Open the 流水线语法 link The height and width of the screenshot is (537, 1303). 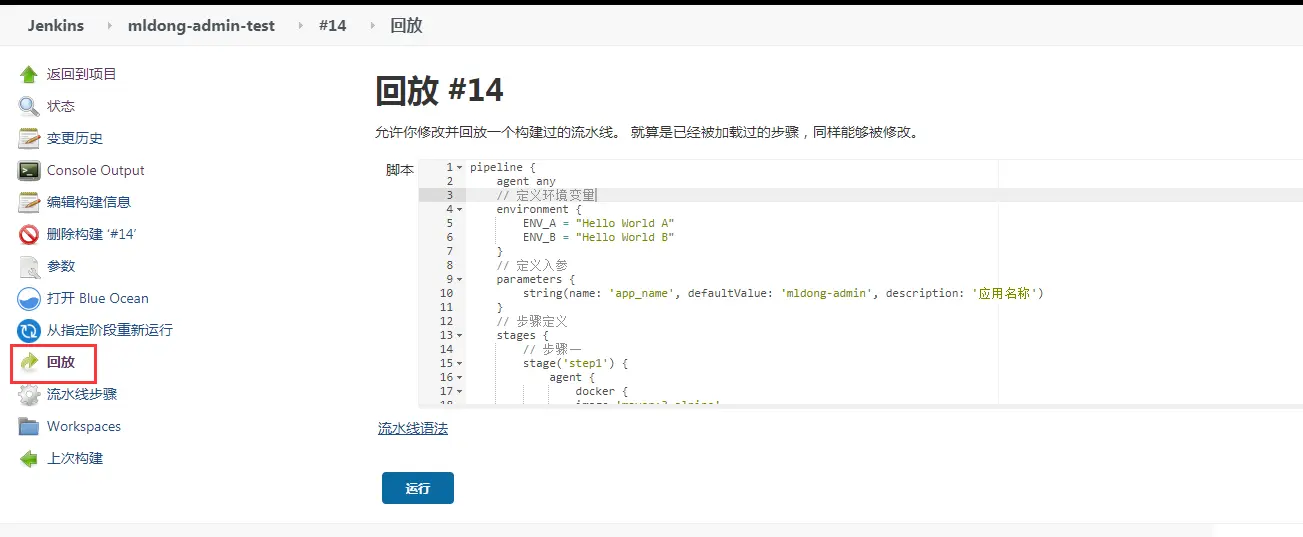(x=413, y=428)
